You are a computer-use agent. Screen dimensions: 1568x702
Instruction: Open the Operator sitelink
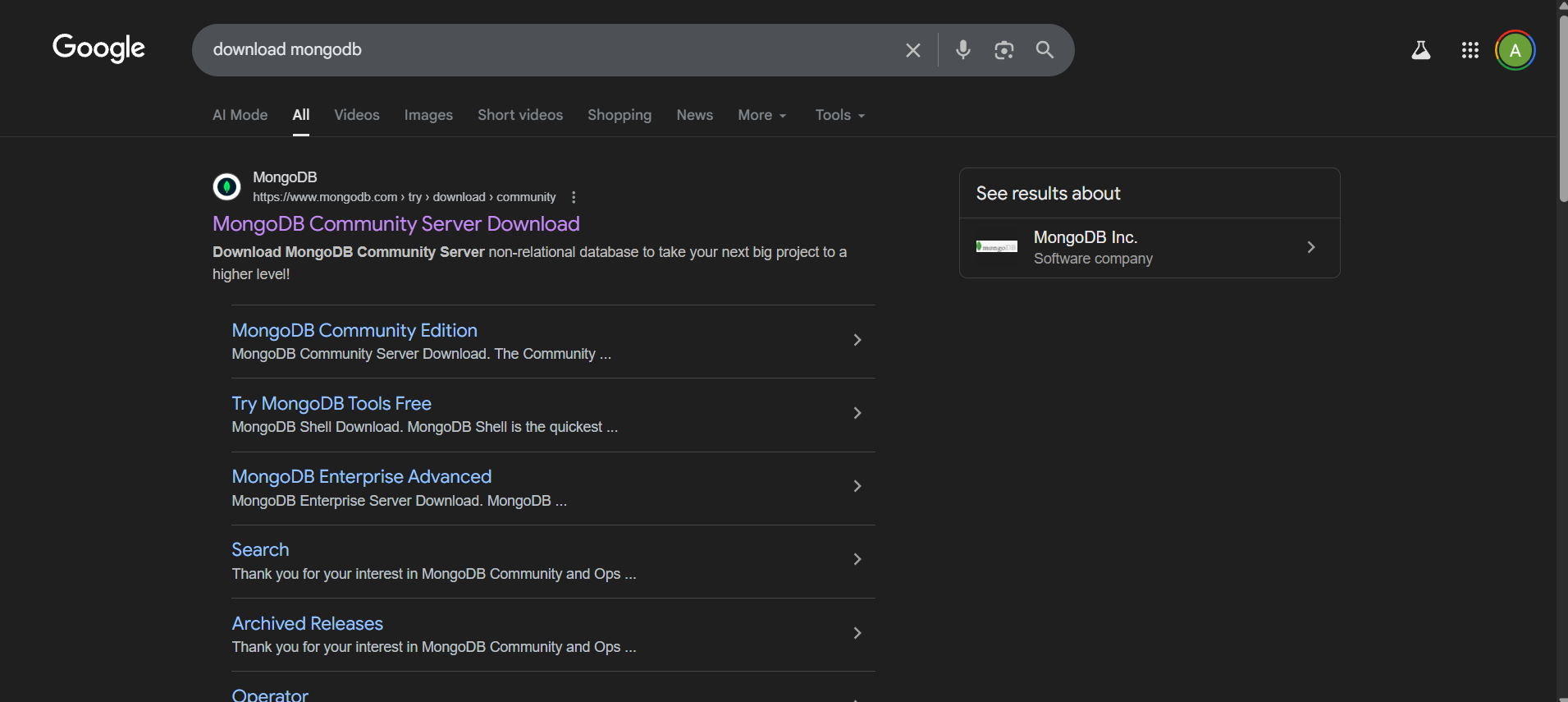(x=270, y=695)
